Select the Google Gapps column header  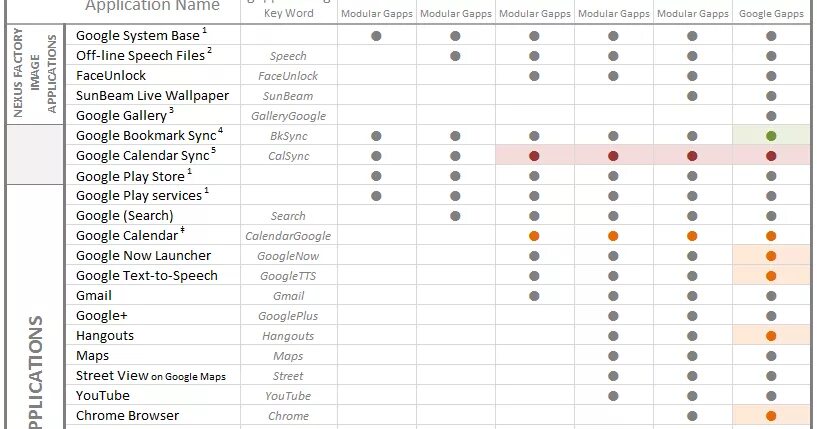[771, 14]
